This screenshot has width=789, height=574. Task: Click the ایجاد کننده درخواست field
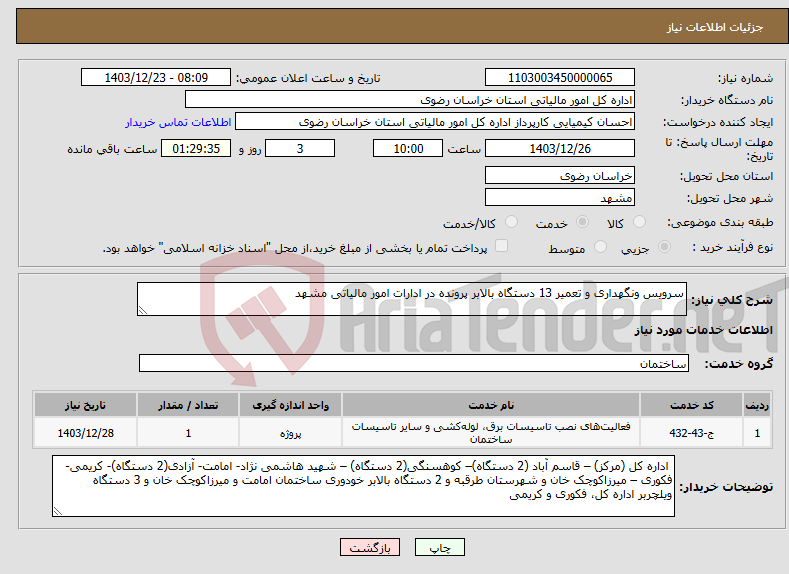click(x=435, y=122)
